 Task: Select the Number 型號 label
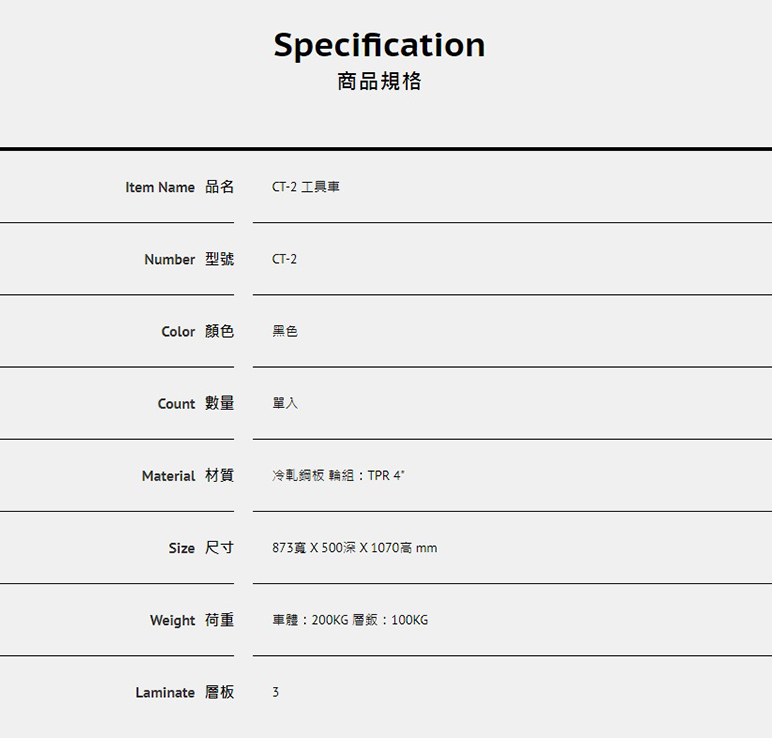pyautogui.click(x=189, y=259)
